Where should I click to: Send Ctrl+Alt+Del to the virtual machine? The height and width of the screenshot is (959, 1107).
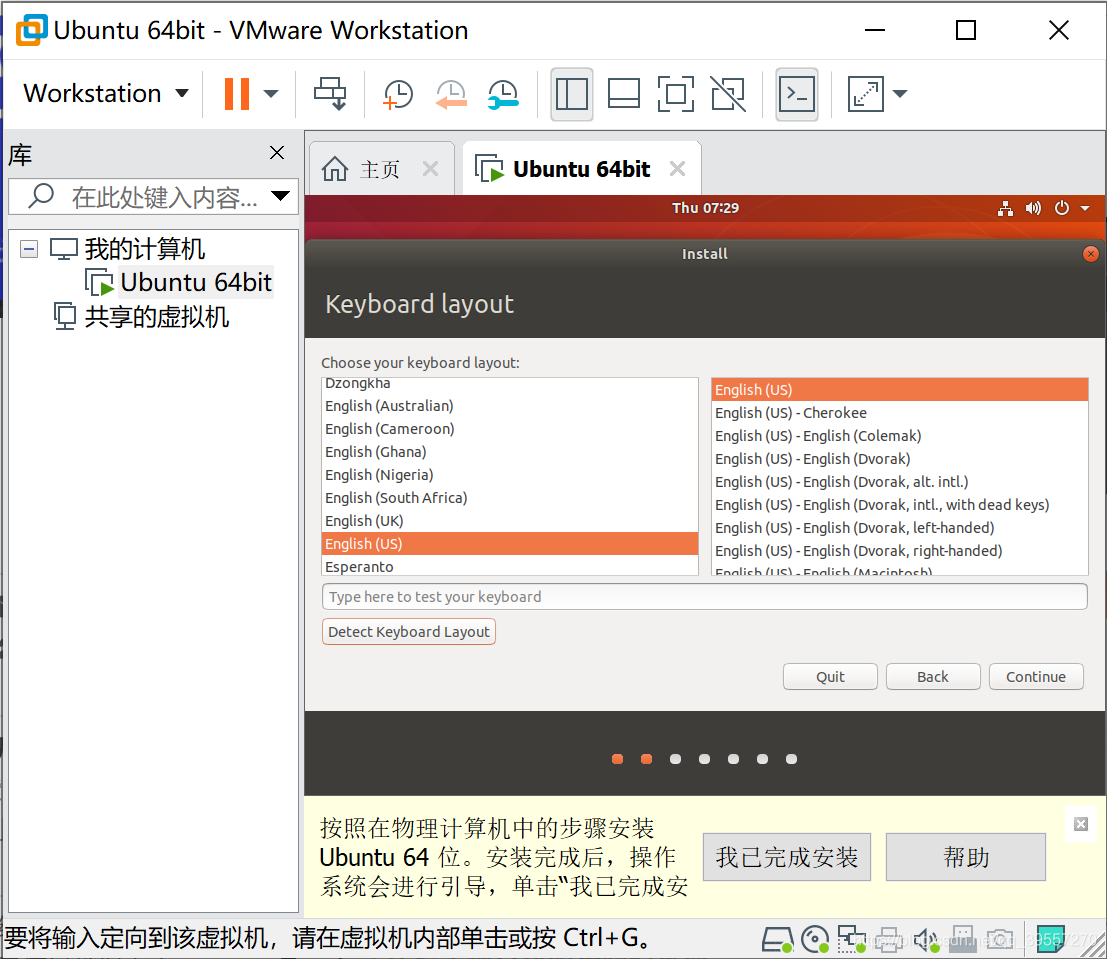330,93
